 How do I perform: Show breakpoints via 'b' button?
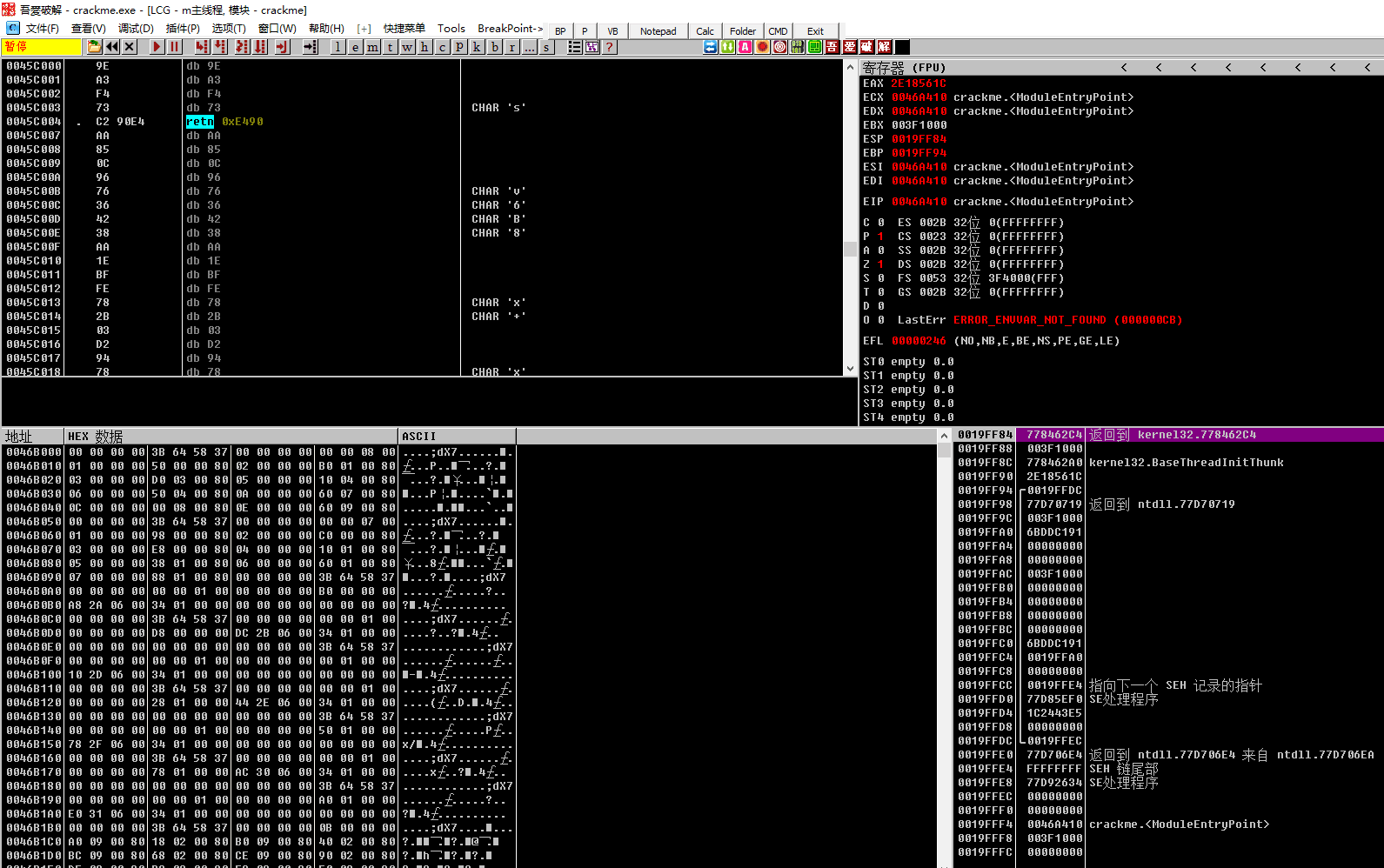pos(495,47)
